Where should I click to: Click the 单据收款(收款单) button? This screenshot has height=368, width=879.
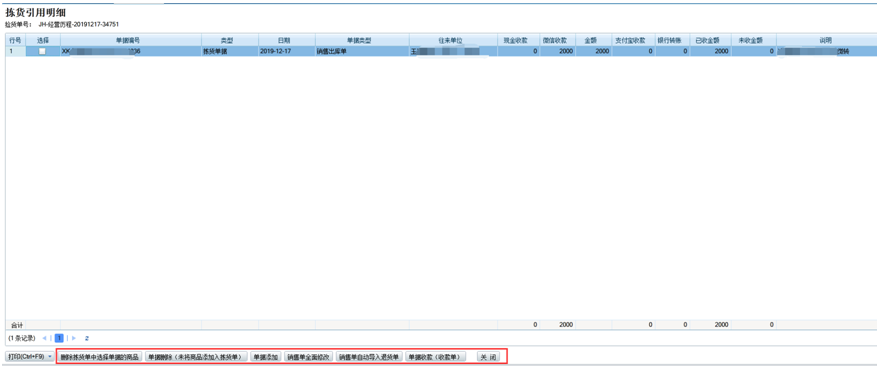(x=435, y=357)
